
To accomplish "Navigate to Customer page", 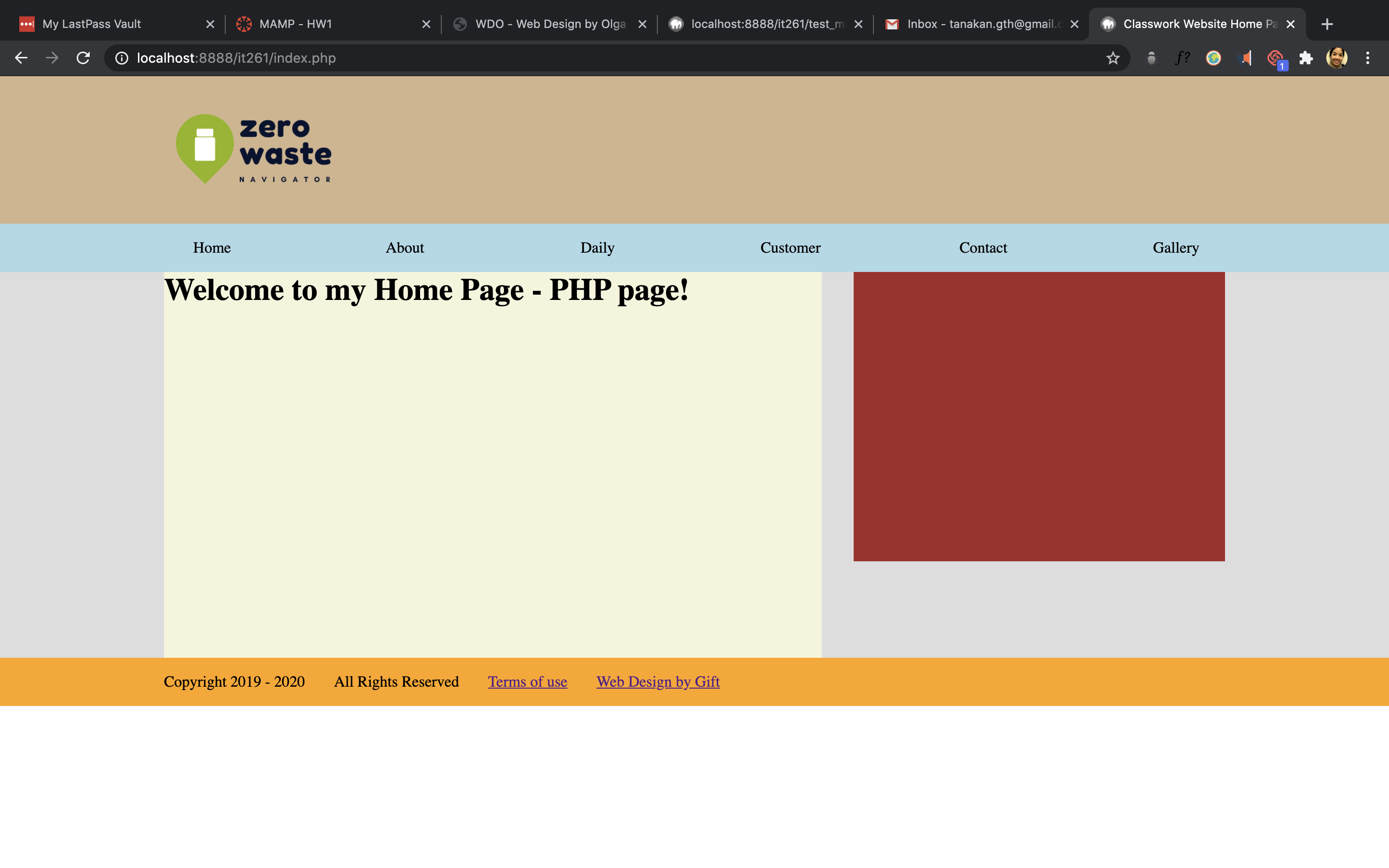I will [790, 248].
